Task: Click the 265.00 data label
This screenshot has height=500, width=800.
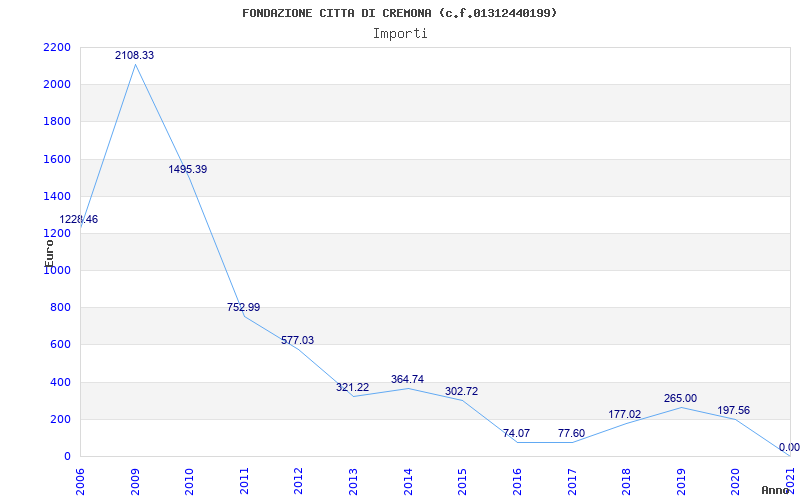Action: click(x=680, y=398)
